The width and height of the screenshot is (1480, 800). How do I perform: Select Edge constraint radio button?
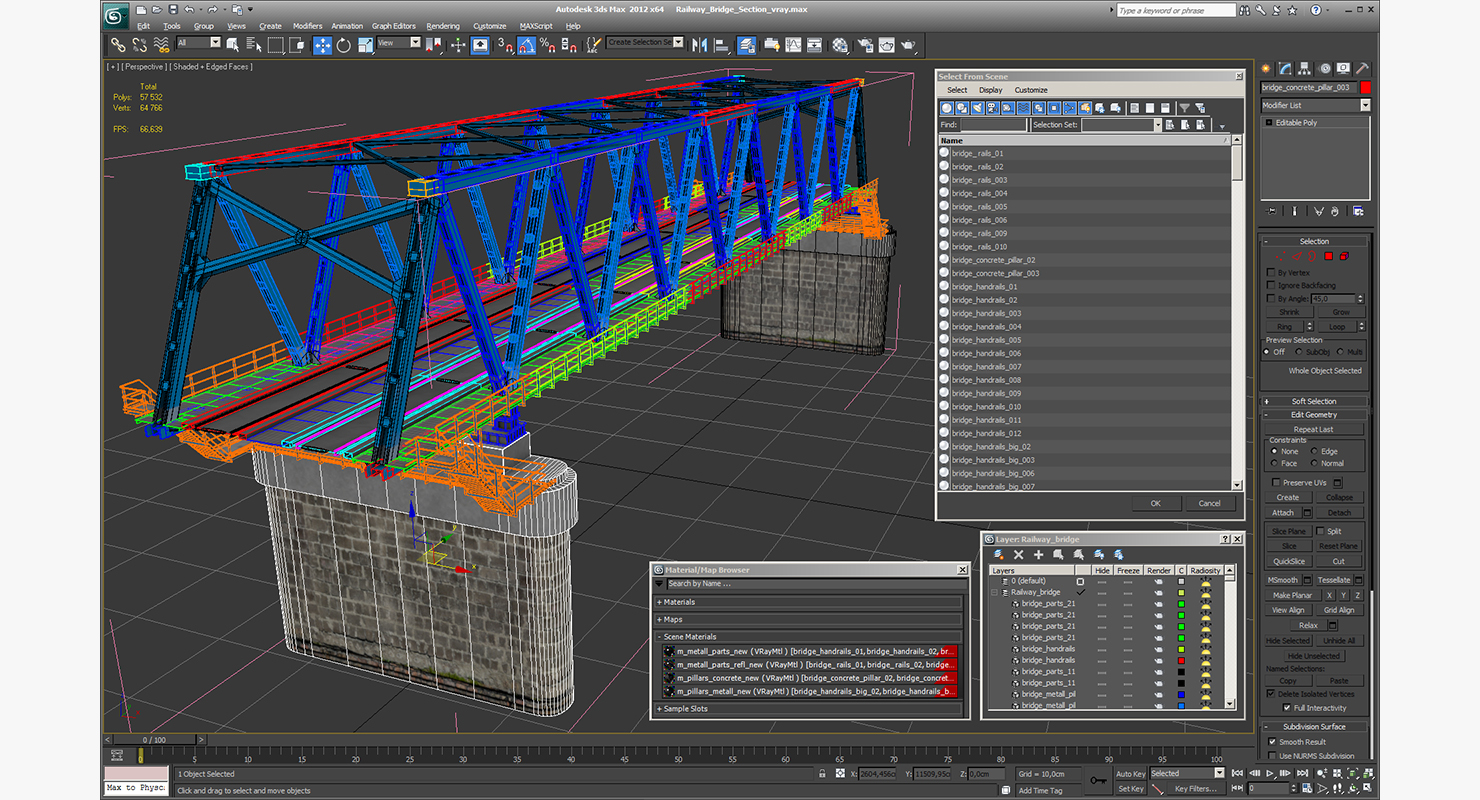click(1314, 451)
